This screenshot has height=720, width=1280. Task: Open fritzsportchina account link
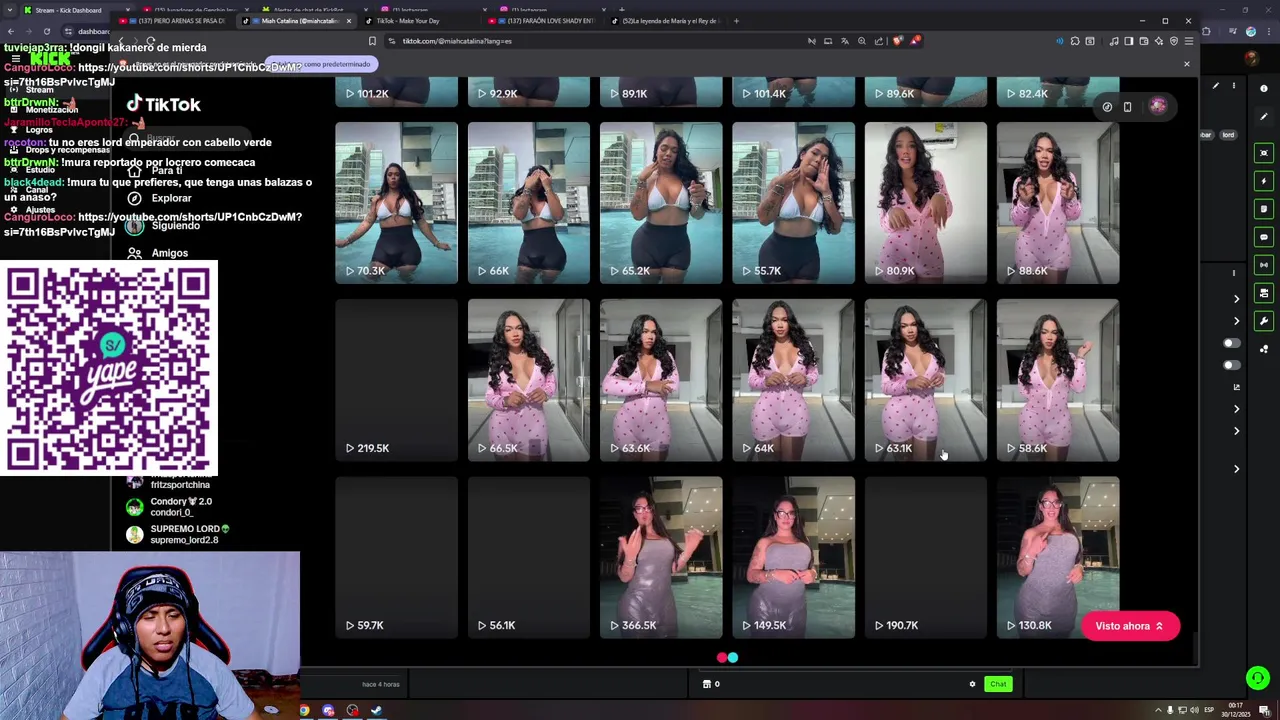point(180,485)
